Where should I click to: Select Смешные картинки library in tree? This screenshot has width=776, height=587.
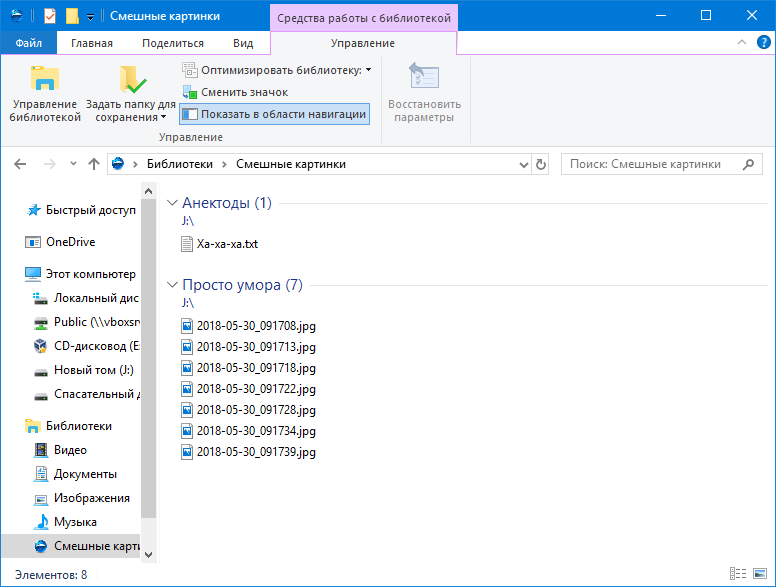71,546
